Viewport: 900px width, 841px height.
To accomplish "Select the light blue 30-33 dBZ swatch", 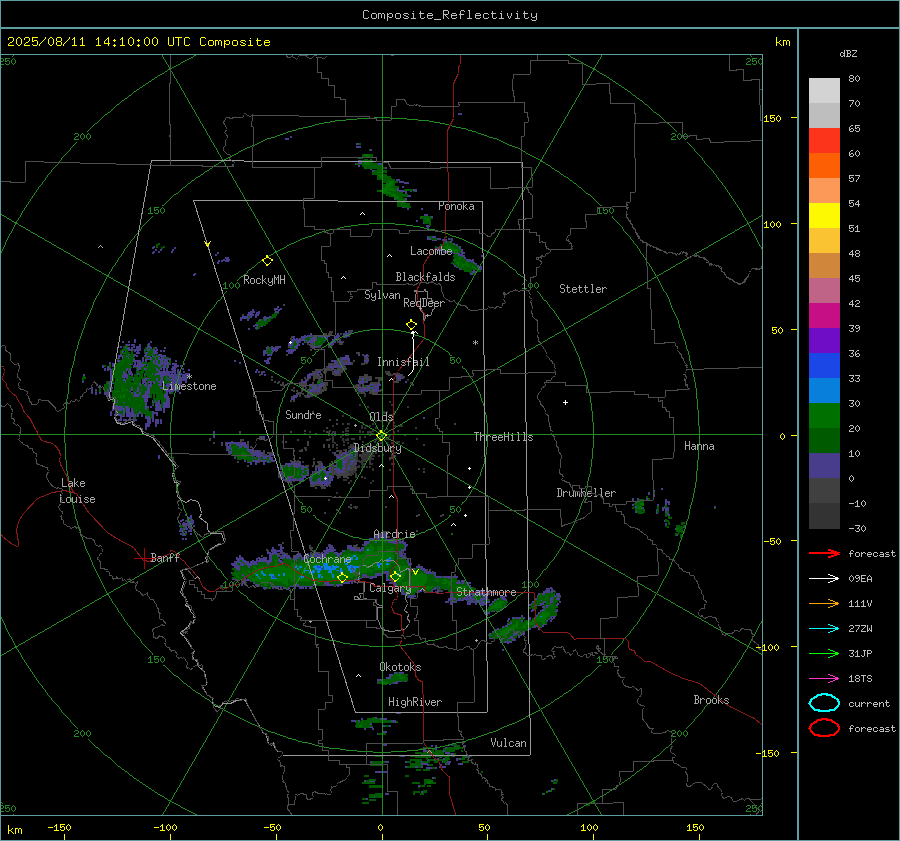I will (824, 390).
